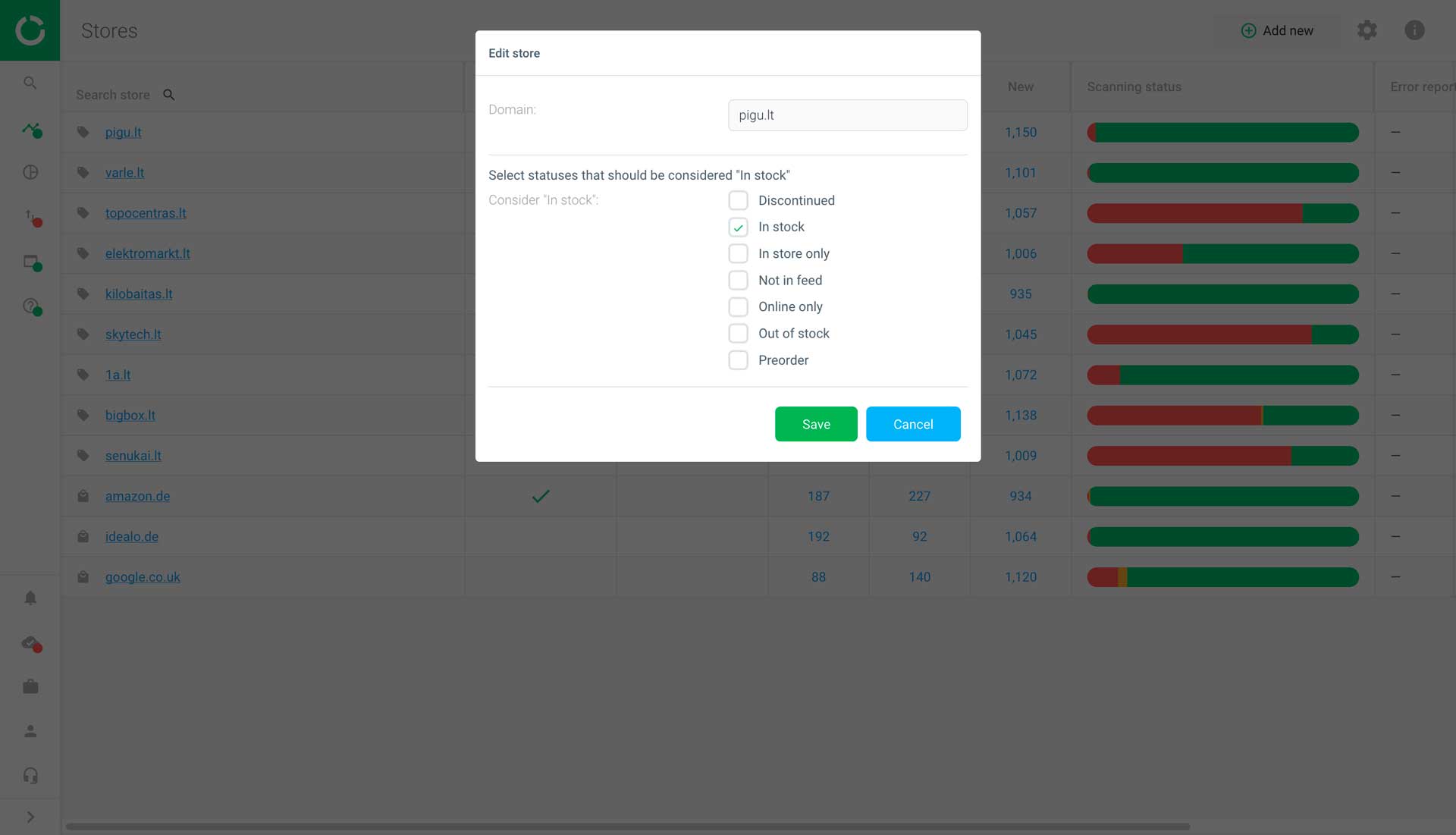The width and height of the screenshot is (1456, 835).
Task: Click the briefcase icon in the sidebar
Action: [x=30, y=686]
